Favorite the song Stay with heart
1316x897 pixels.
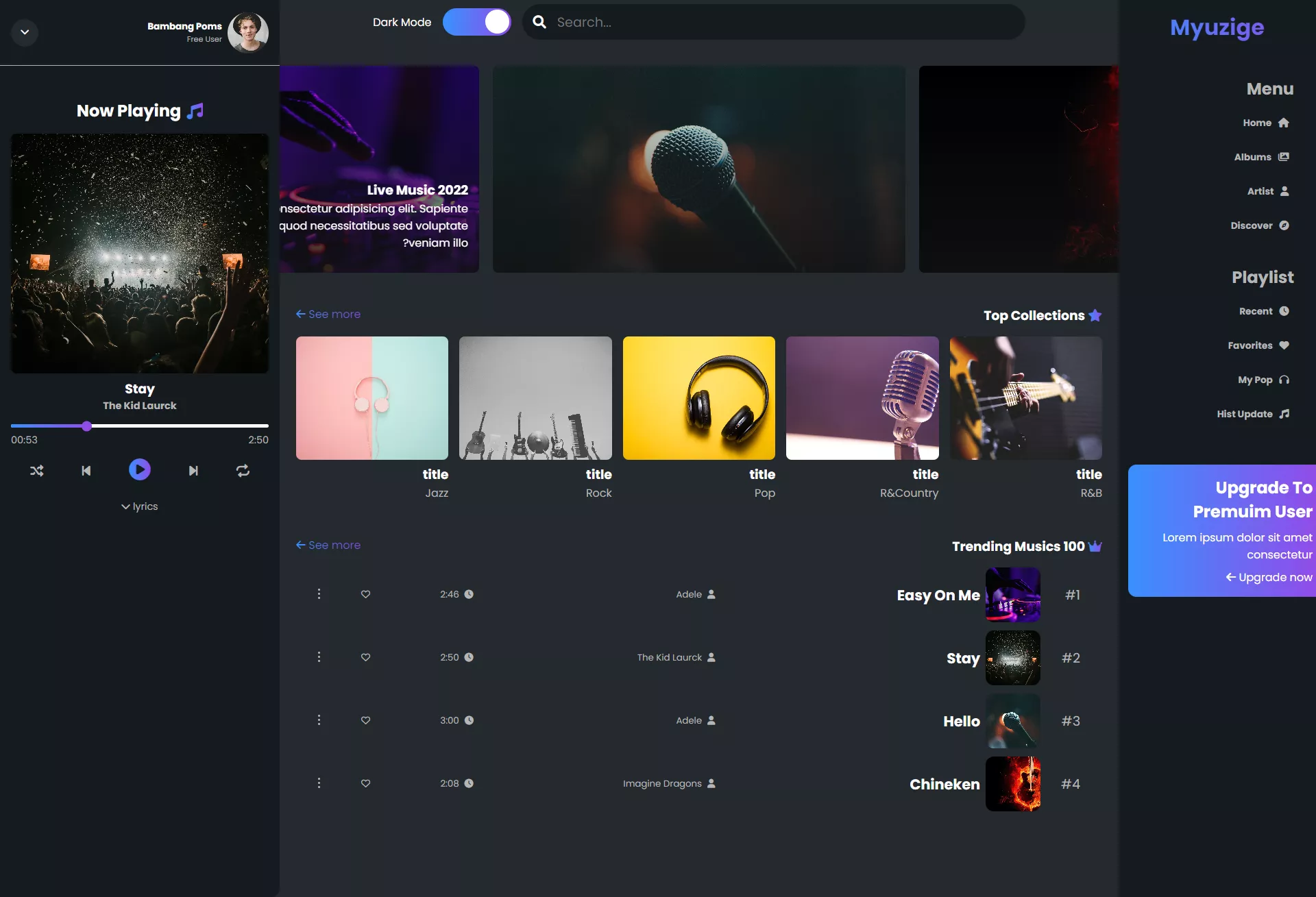click(365, 657)
